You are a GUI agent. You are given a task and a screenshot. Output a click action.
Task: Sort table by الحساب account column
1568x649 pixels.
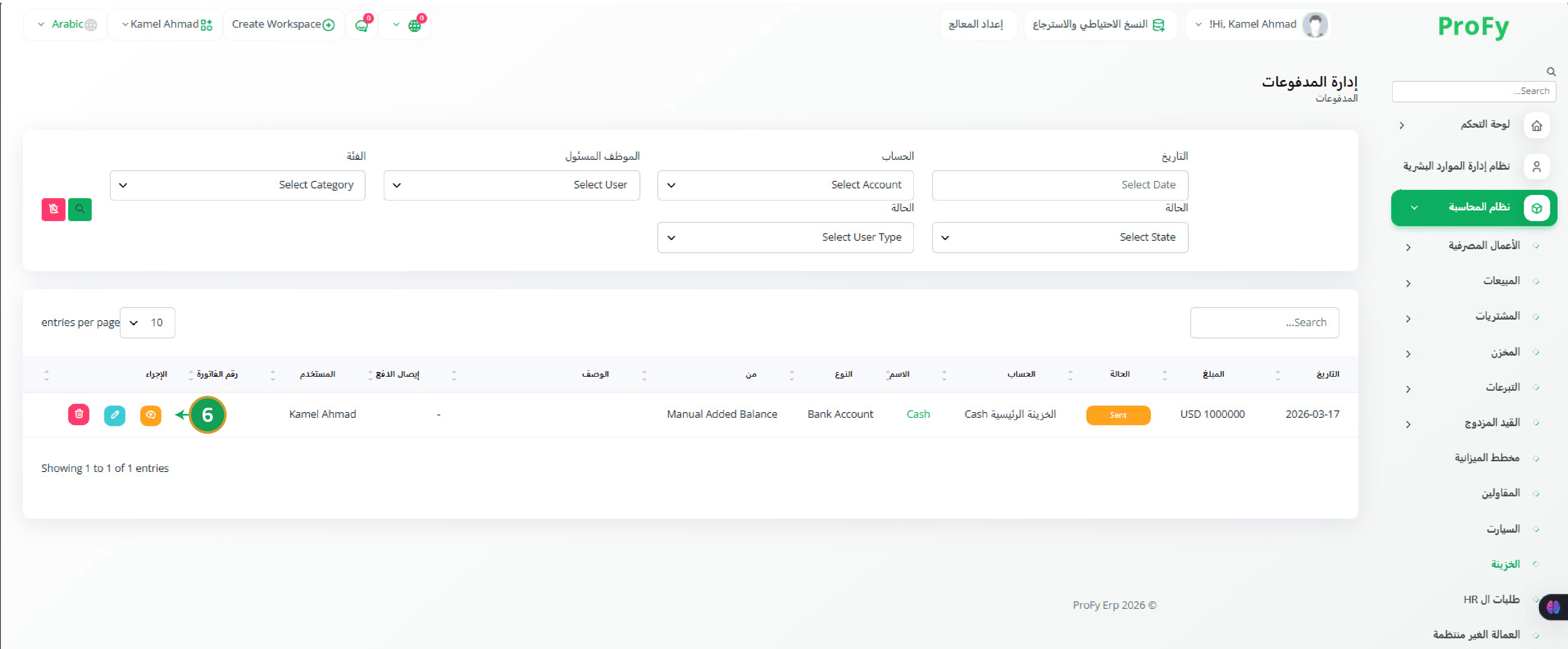pos(1021,374)
